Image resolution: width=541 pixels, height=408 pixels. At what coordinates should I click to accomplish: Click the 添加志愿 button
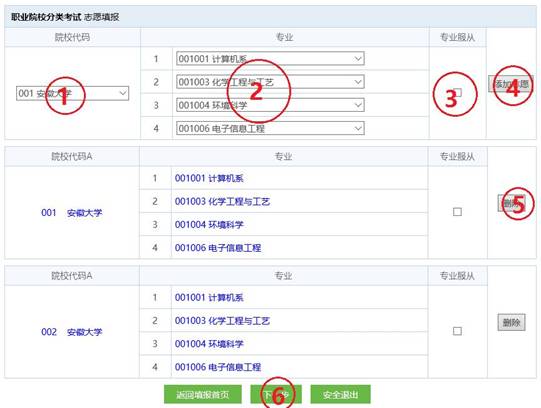511,84
